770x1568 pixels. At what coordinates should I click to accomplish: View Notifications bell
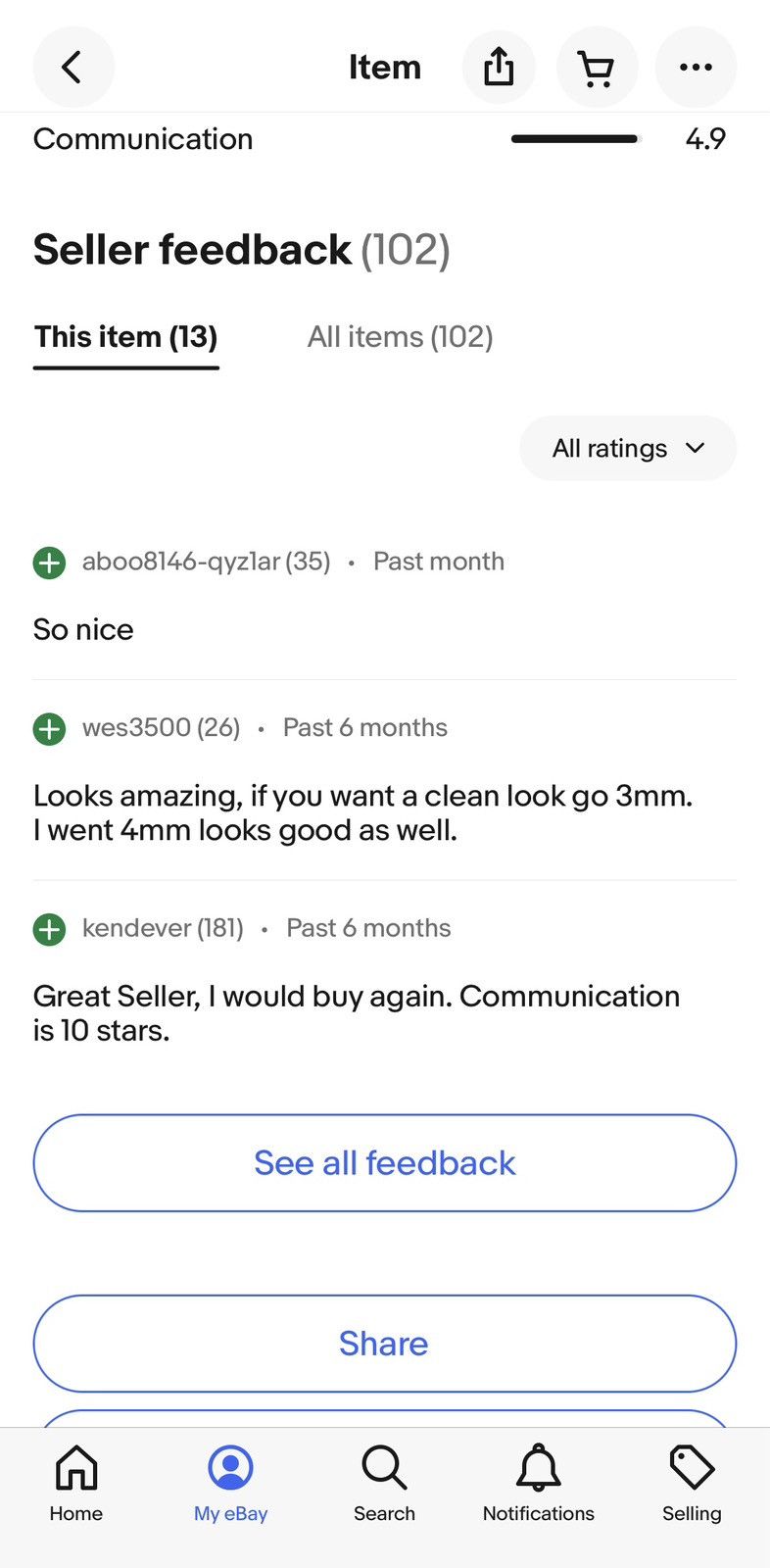tap(539, 1484)
